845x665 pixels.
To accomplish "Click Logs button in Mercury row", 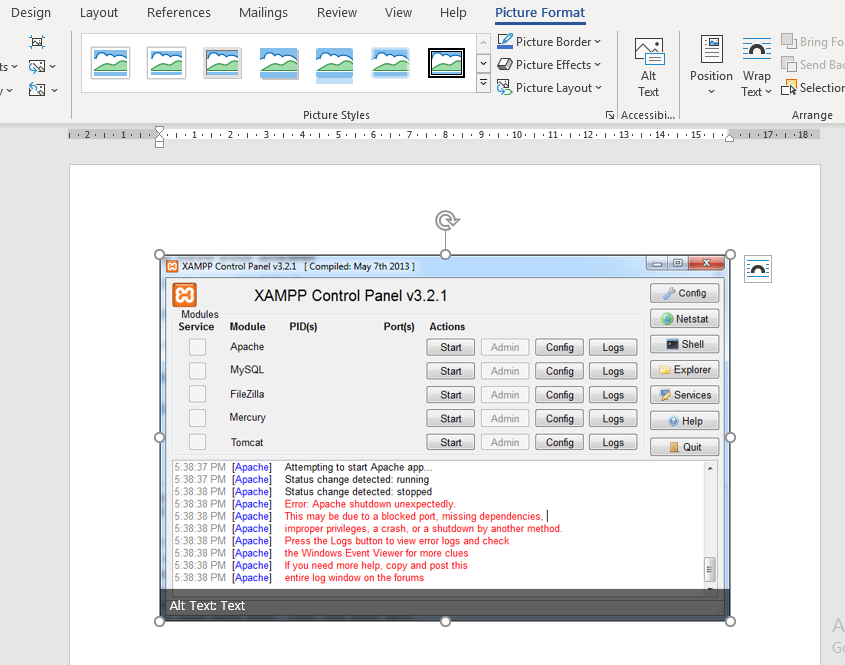I will point(613,419).
